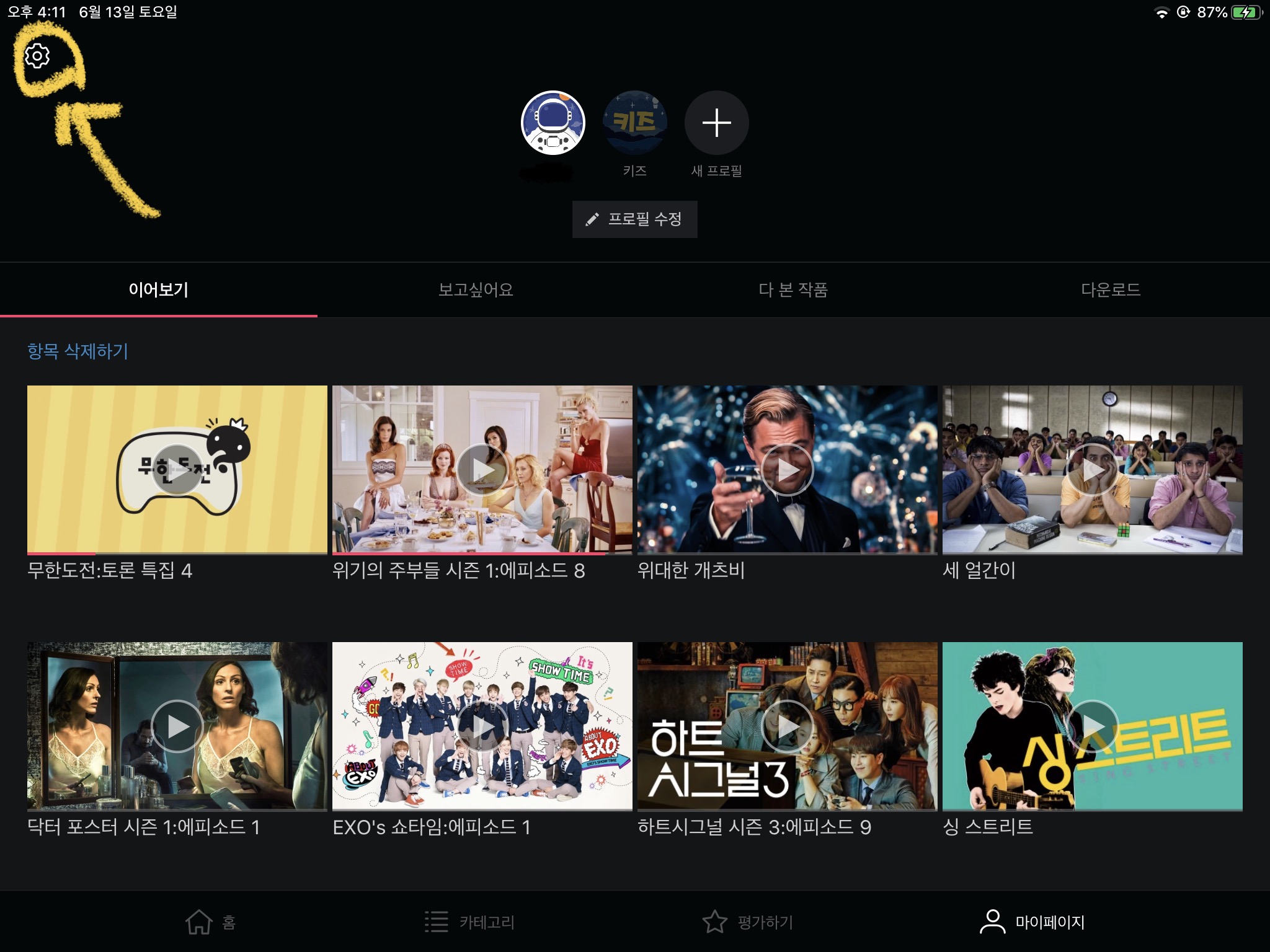This screenshot has width=1270, height=952.
Task: Play 세 얼간이
Action: (1093, 470)
